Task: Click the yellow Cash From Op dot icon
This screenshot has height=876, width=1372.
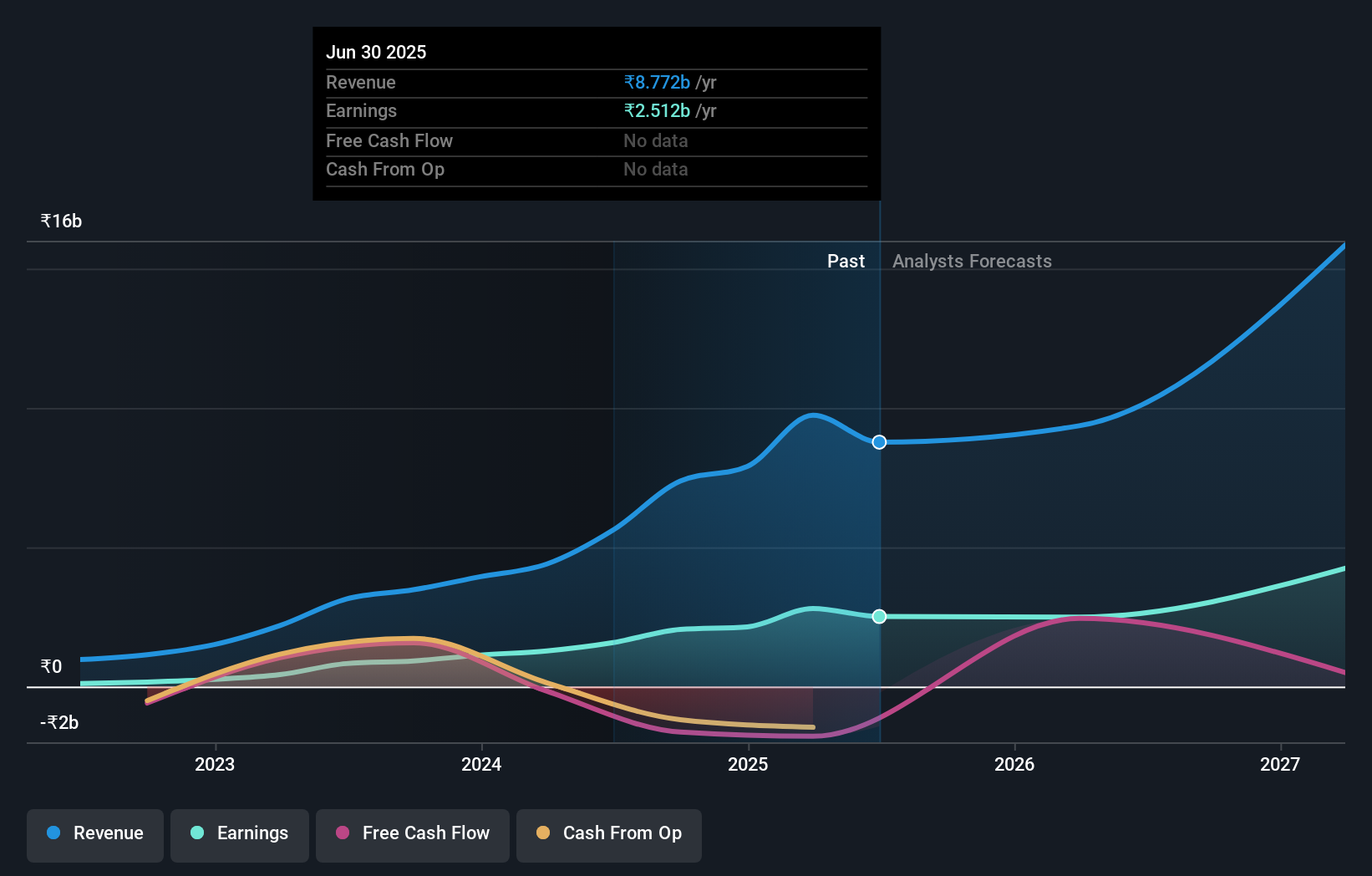Action: pyautogui.click(x=543, y=833)
